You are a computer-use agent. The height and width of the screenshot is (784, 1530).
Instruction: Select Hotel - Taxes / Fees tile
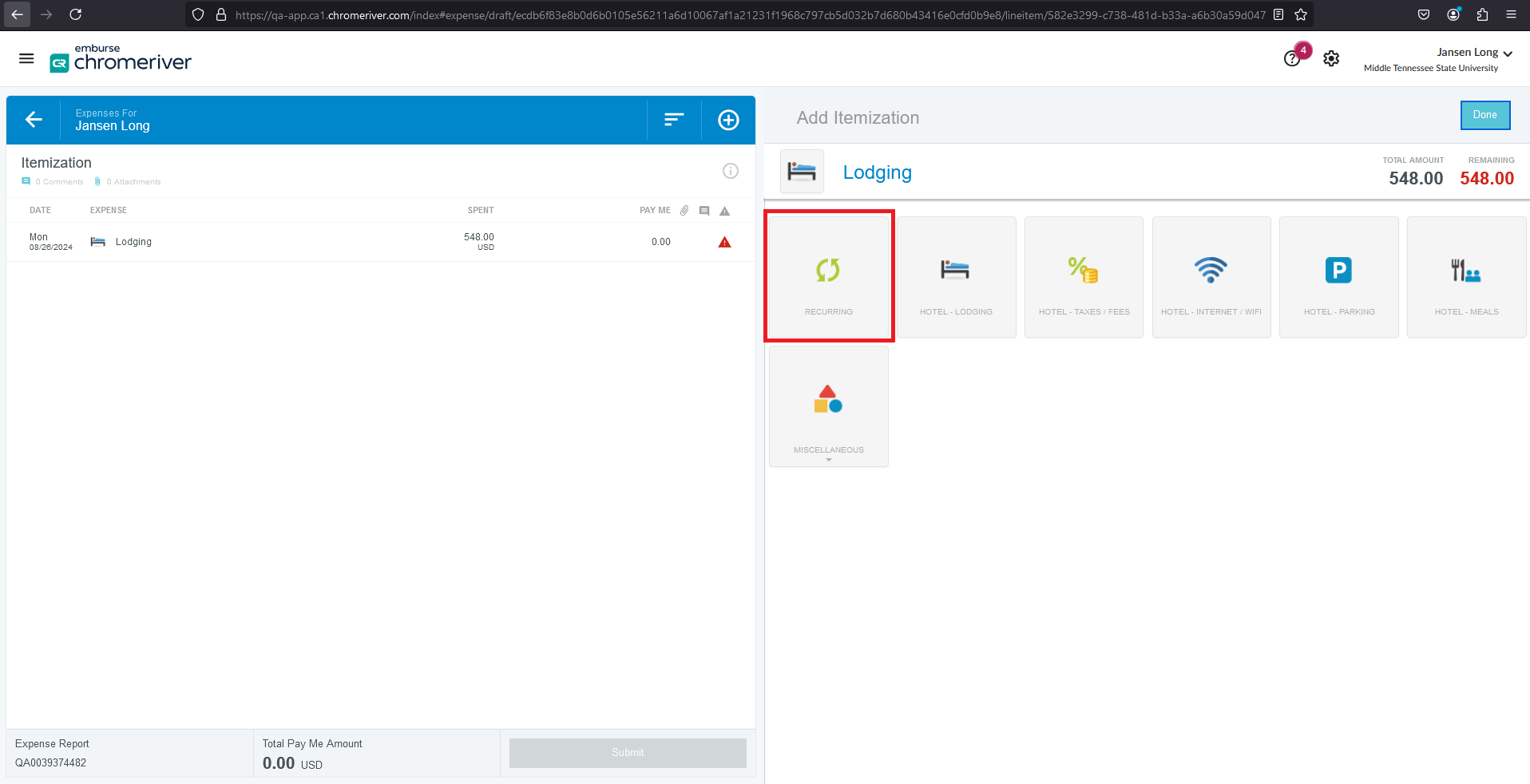pyautogui.click(x=1084, y=276)
